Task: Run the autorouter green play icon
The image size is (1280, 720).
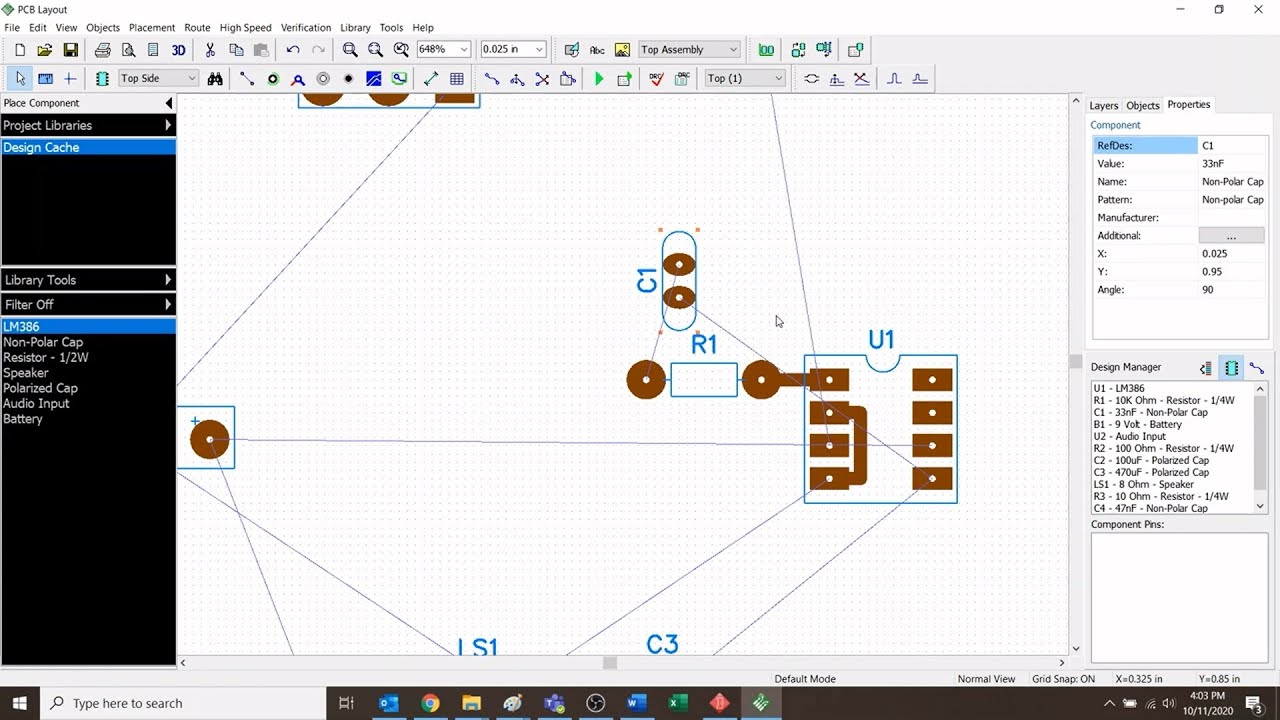Action: 599,78
